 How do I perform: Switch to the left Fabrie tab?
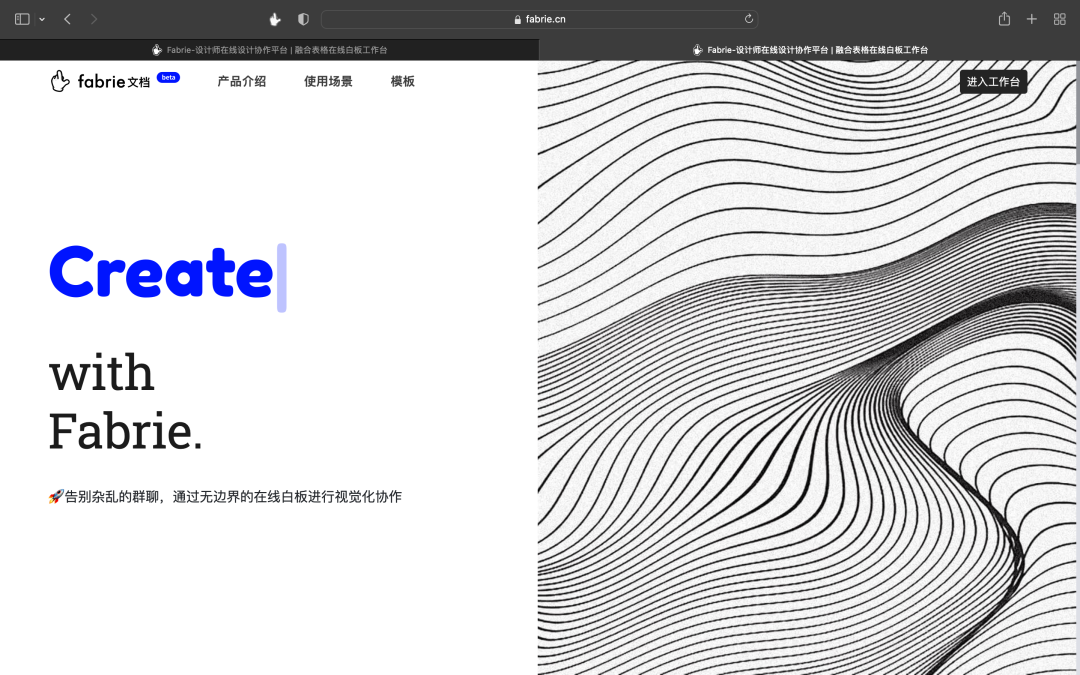tap(269, 50)
